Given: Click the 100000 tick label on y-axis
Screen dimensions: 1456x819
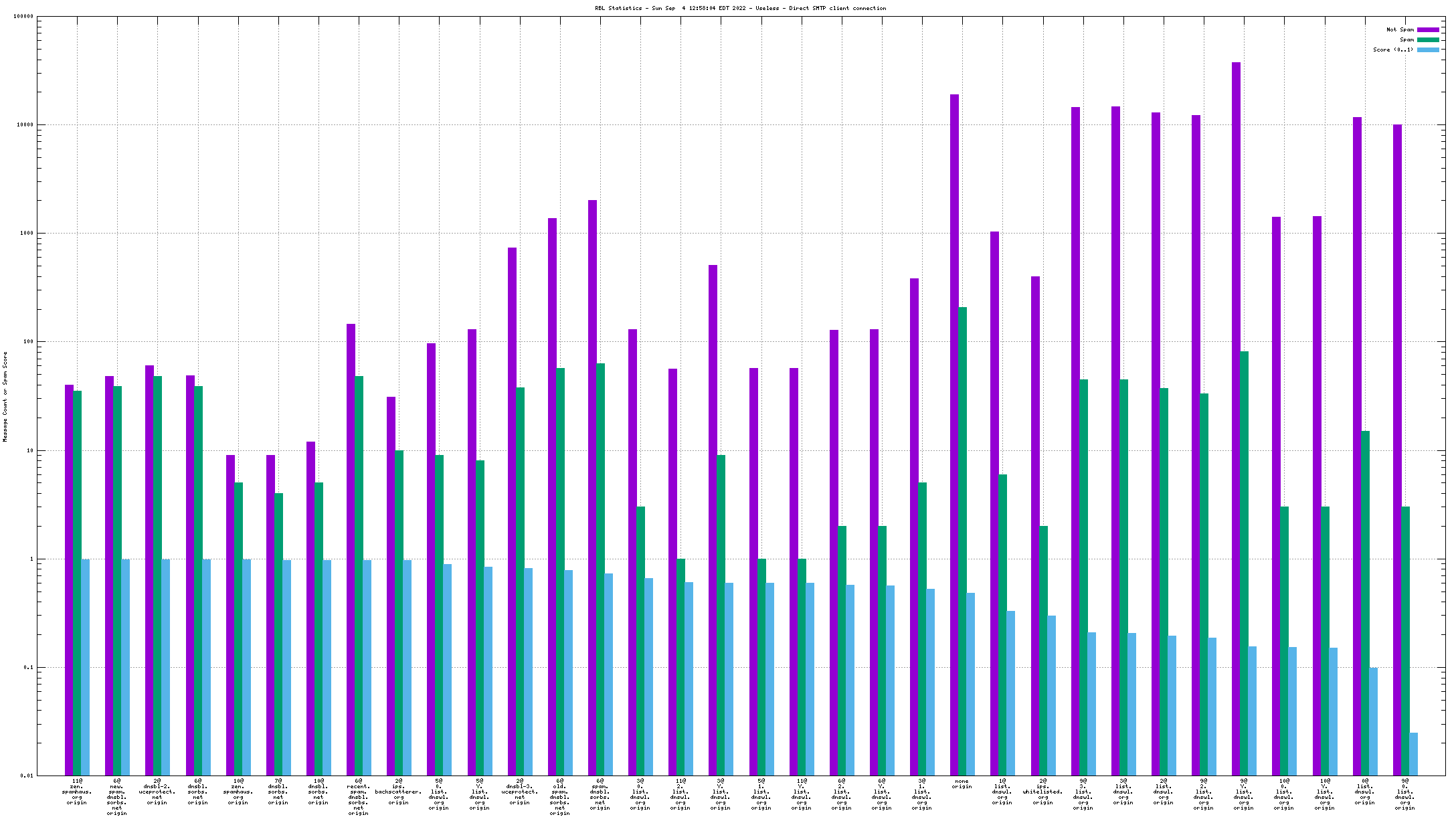Looking at the screenshot, I should (24, 17).
